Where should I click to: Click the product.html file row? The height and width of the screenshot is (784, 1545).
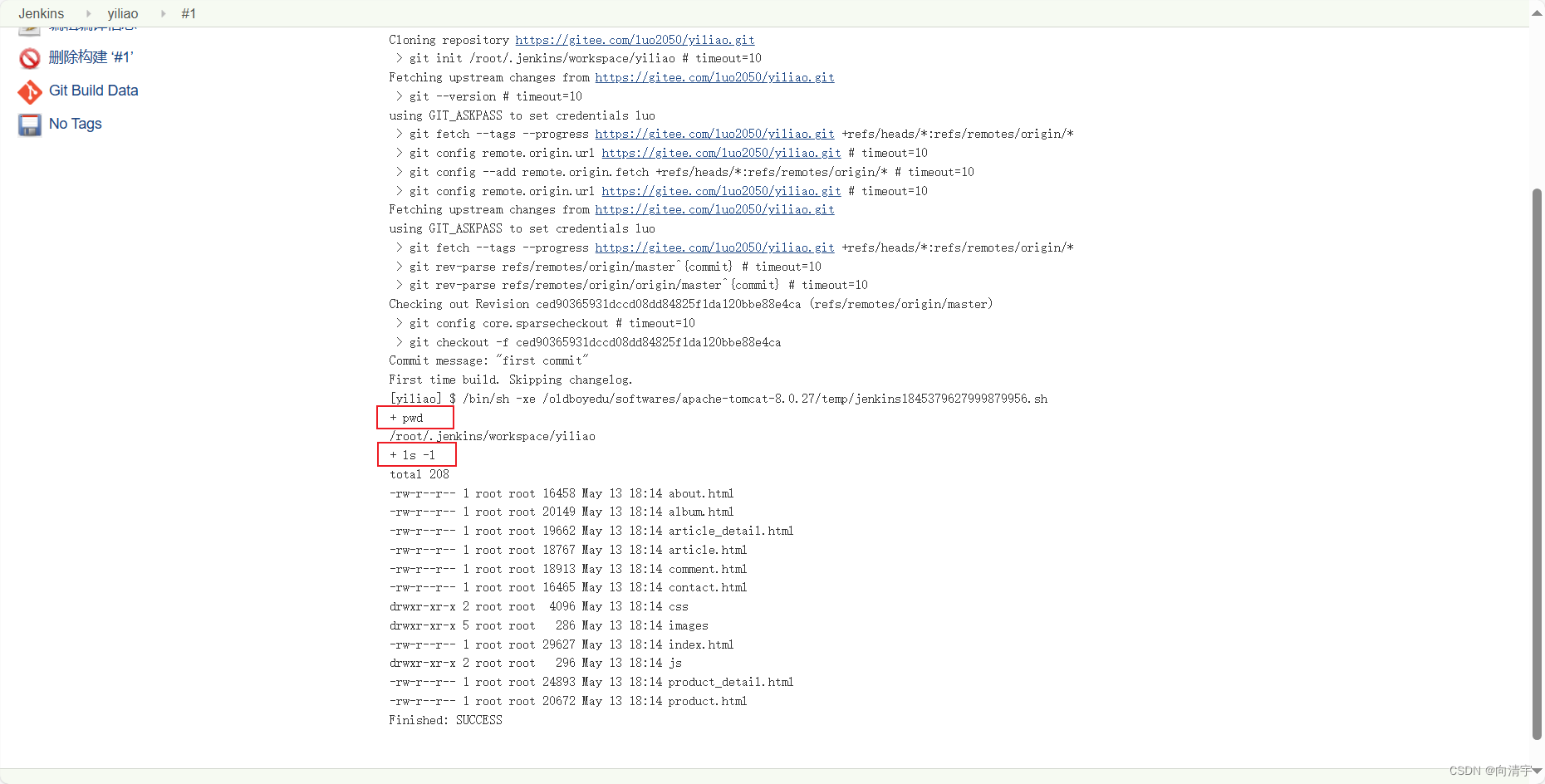point(568,701)
